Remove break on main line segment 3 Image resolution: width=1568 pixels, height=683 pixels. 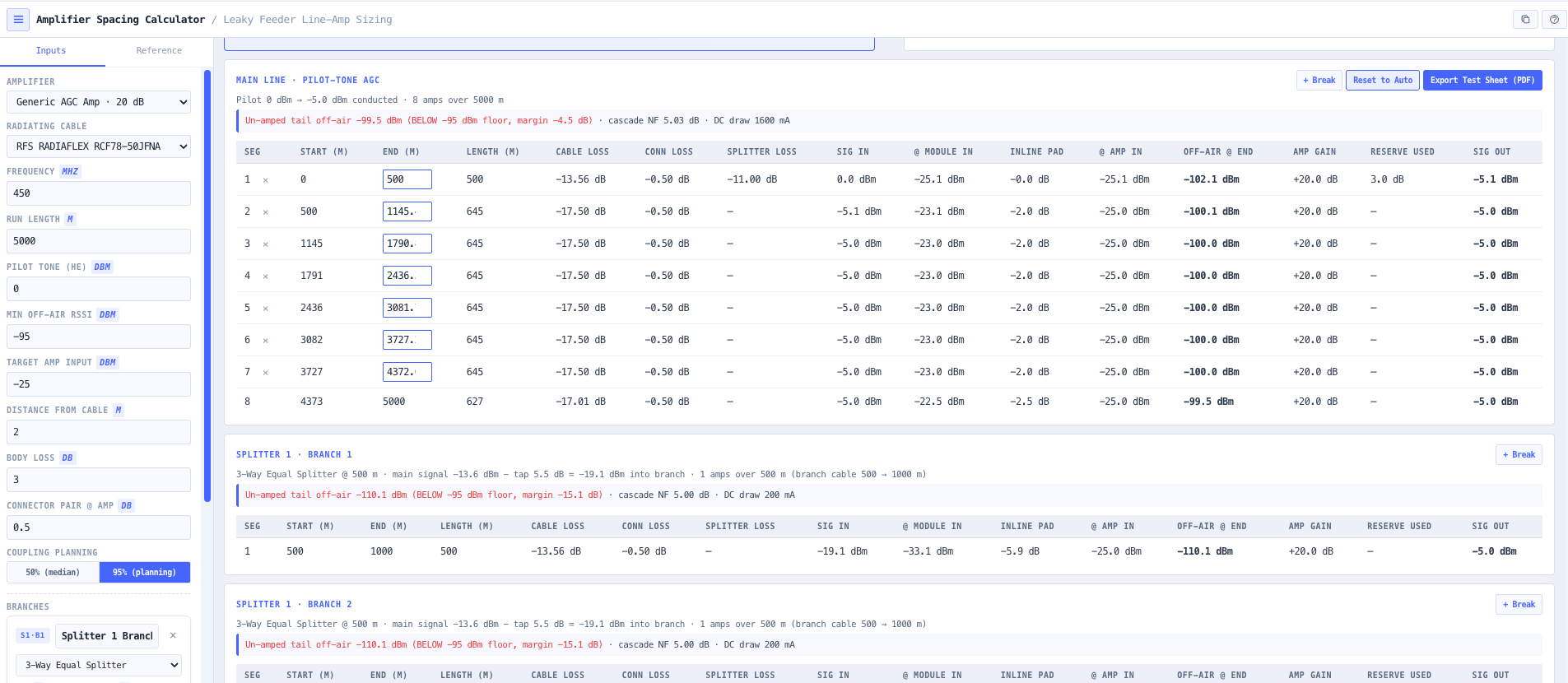[x=265, y=244]
